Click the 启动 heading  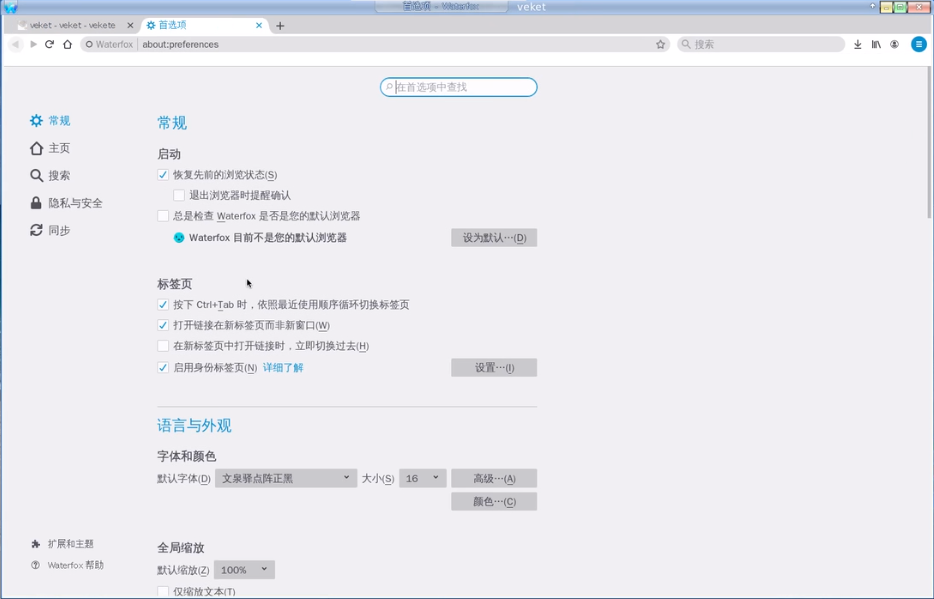[169, 154]
